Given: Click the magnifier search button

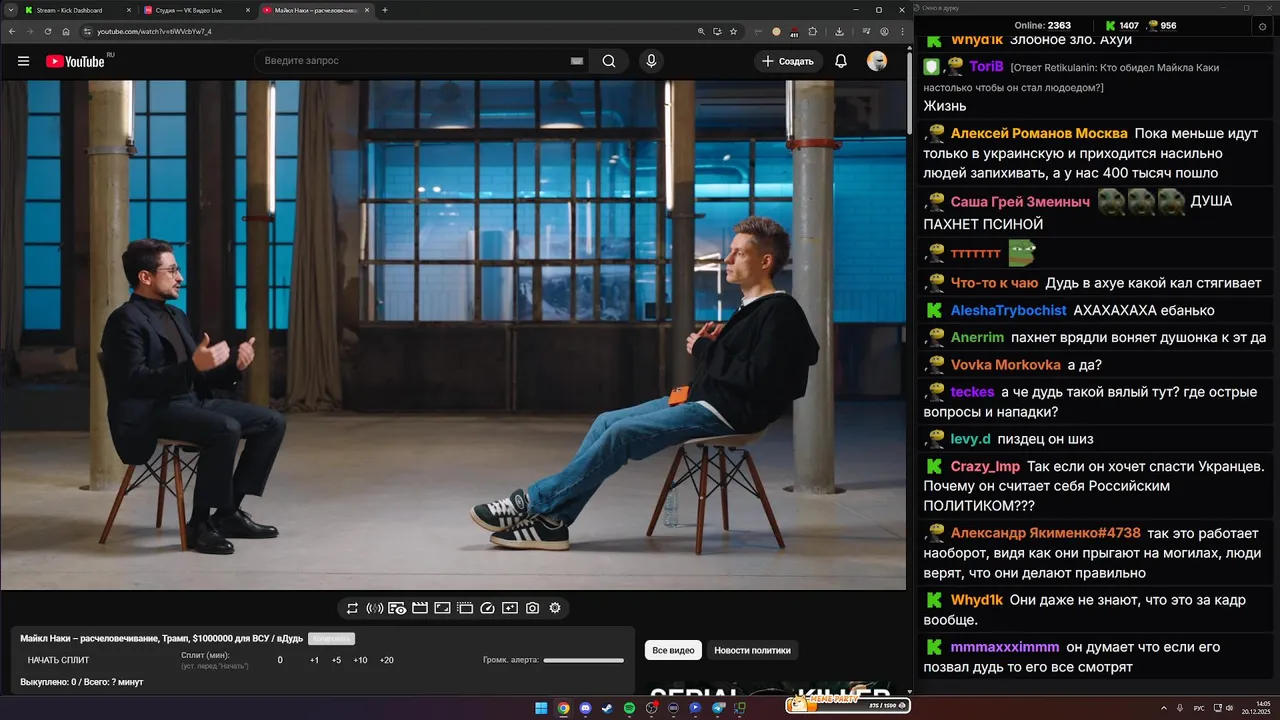Looking at the screenshot, I should tap(609, 61).
